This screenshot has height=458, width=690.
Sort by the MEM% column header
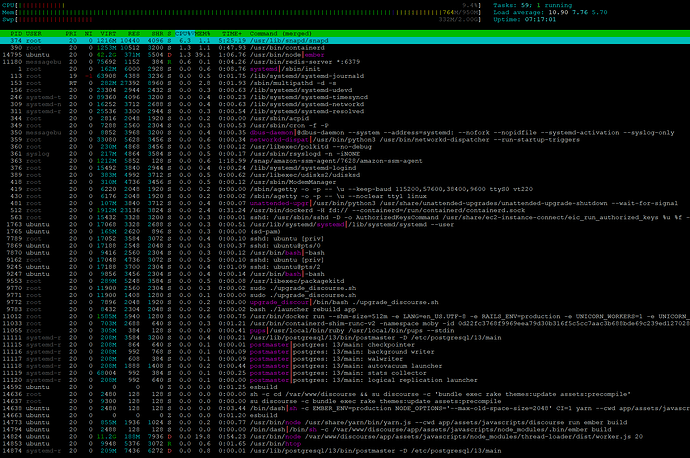click(203, 33)
